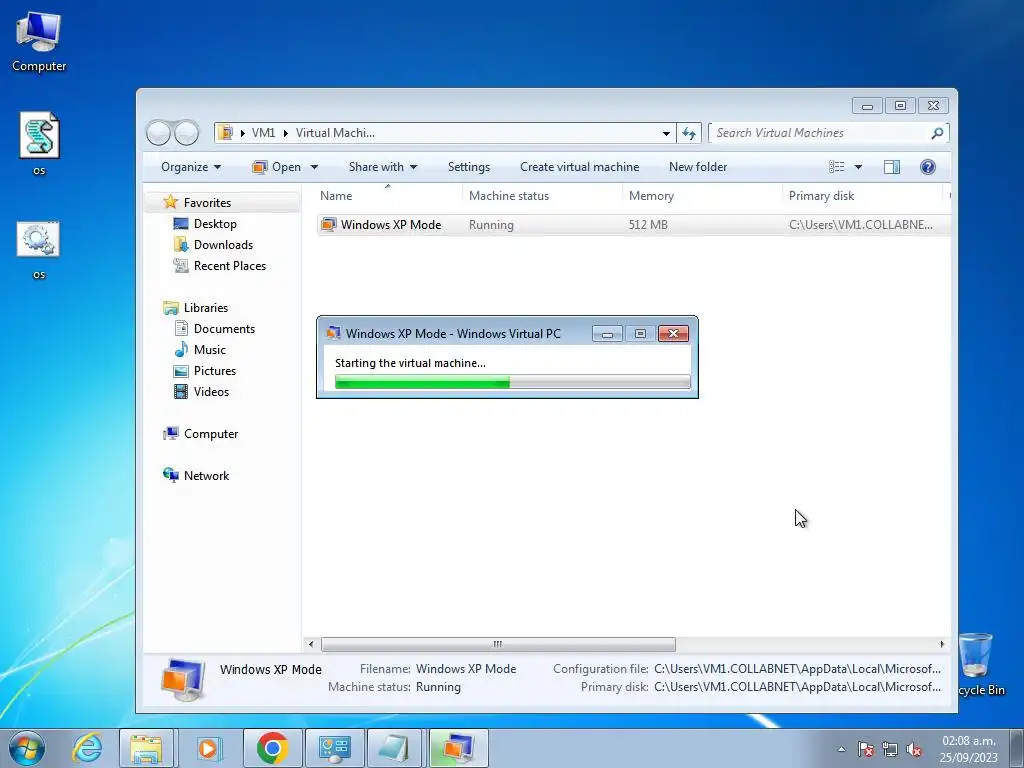Click the starting virtual machine progress bar

[x=513, y=383]
